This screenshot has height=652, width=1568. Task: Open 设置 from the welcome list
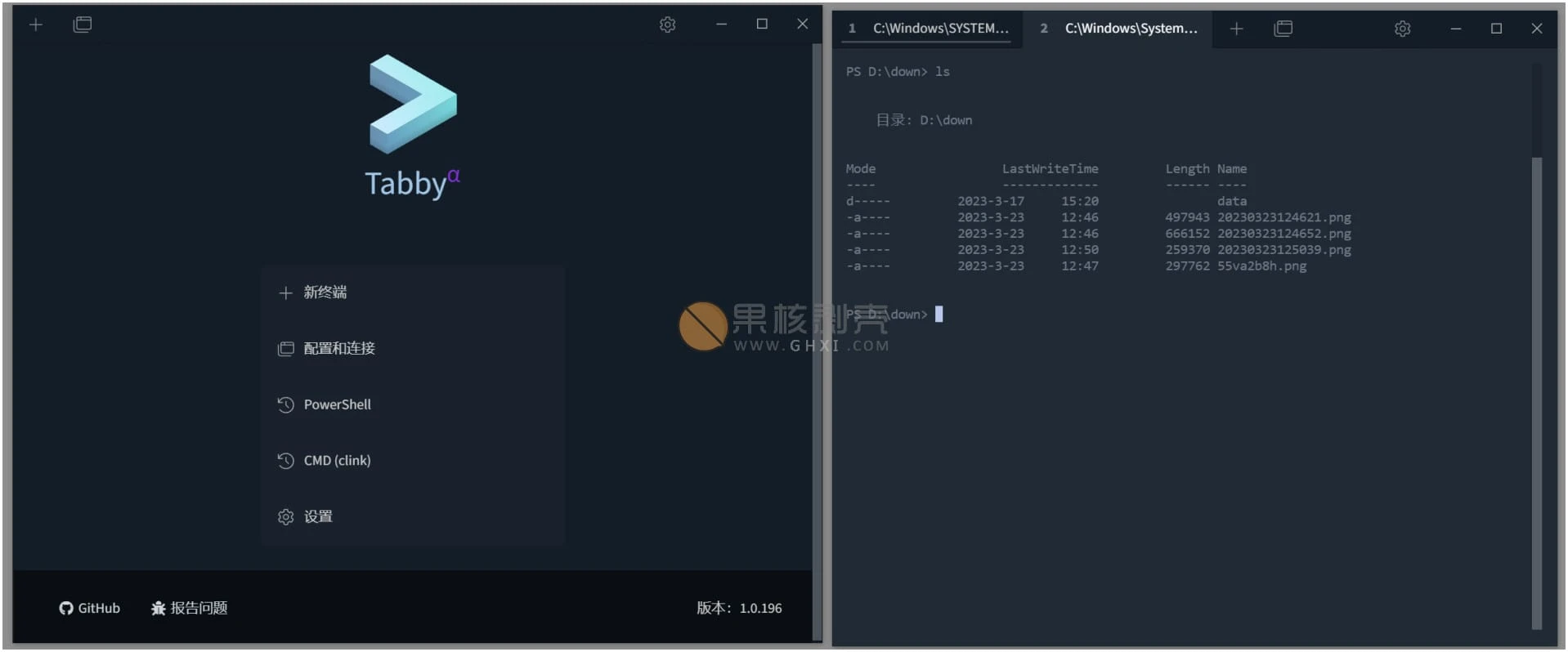coord(317,517)
